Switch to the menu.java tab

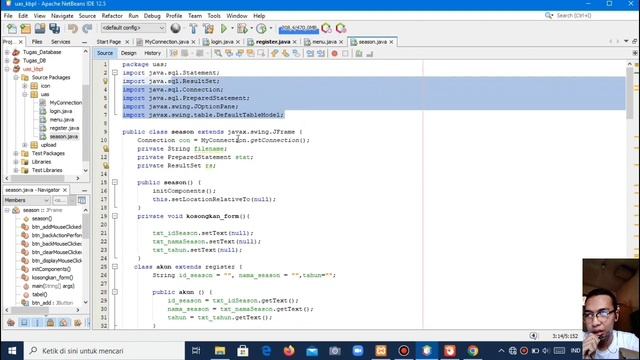(324, 42)
